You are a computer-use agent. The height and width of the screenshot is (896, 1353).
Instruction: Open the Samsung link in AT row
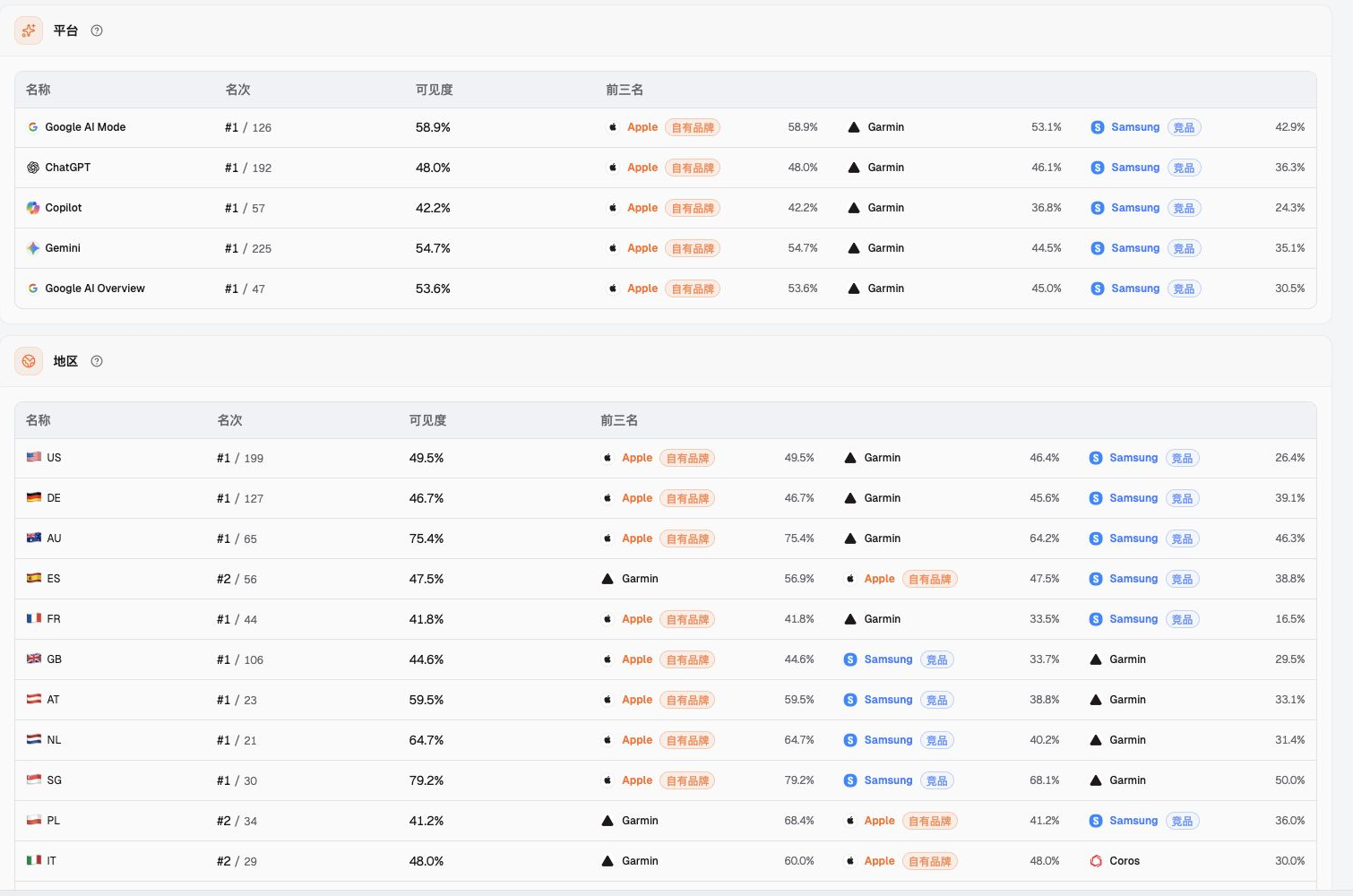click(x=888, y=700)
